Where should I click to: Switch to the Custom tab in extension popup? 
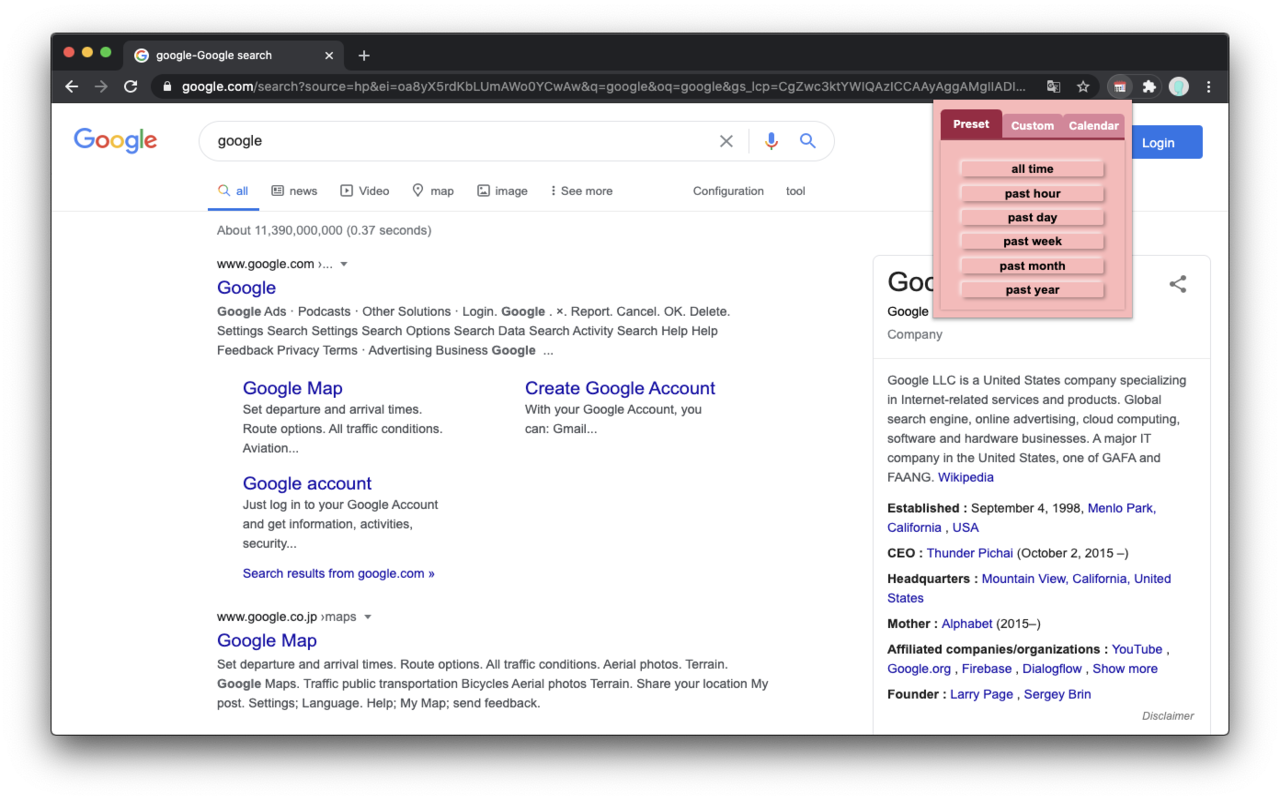point(1032,125)
